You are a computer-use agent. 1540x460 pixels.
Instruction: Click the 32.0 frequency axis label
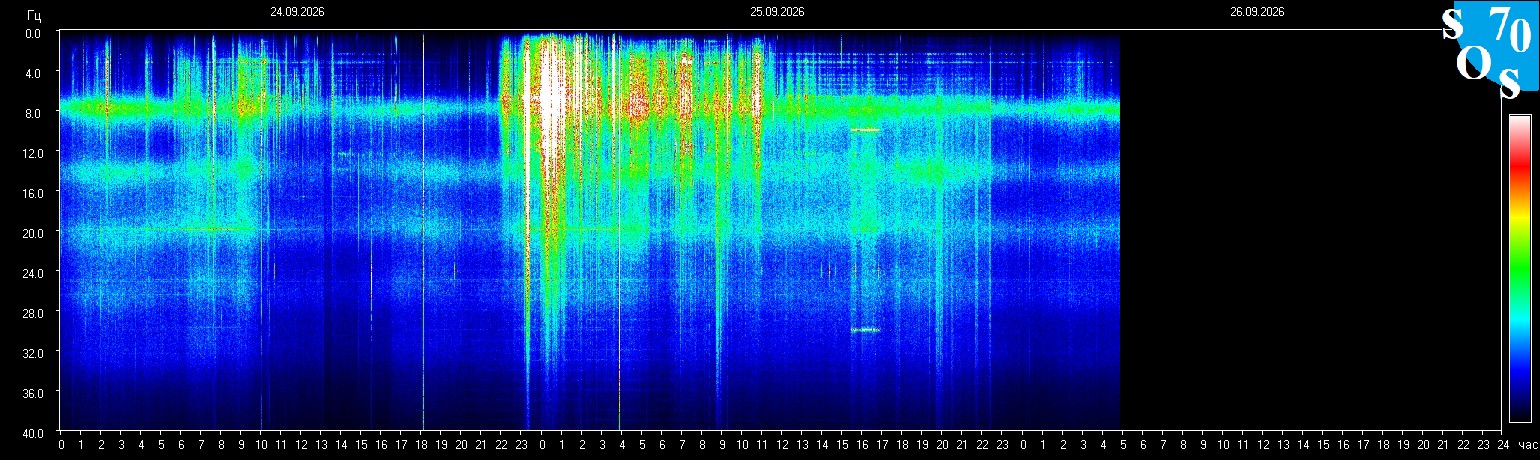click(x=32, y=353)
